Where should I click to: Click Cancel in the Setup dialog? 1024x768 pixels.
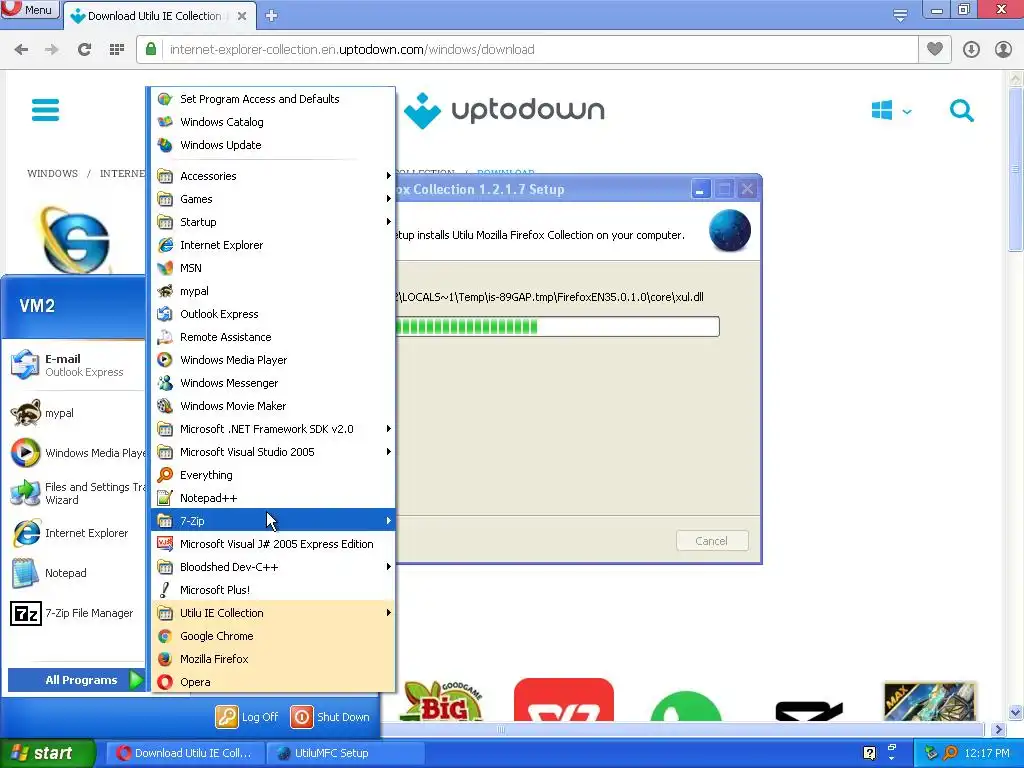point(712,541)
